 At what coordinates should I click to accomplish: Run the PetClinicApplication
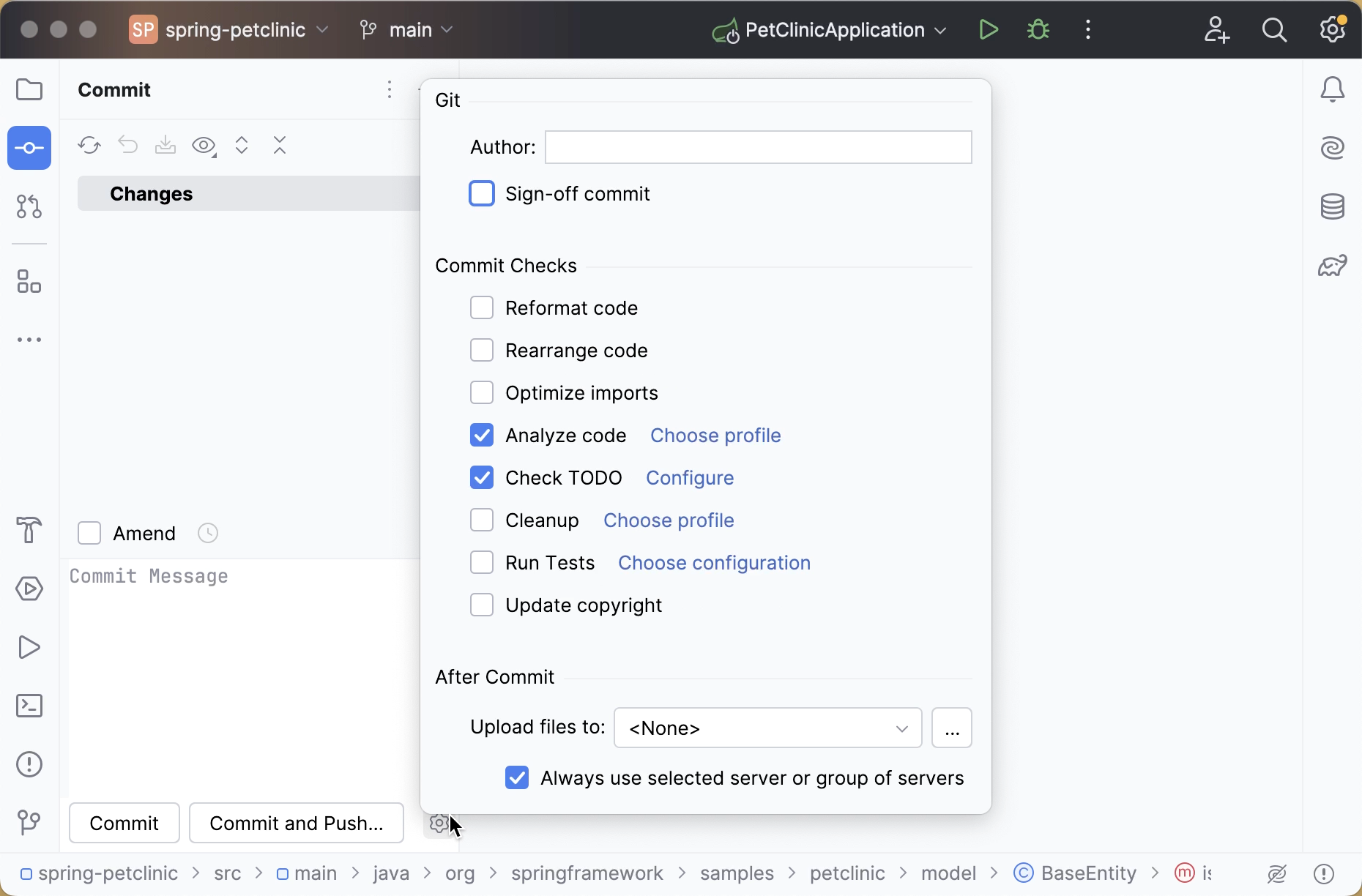point(988,29)
